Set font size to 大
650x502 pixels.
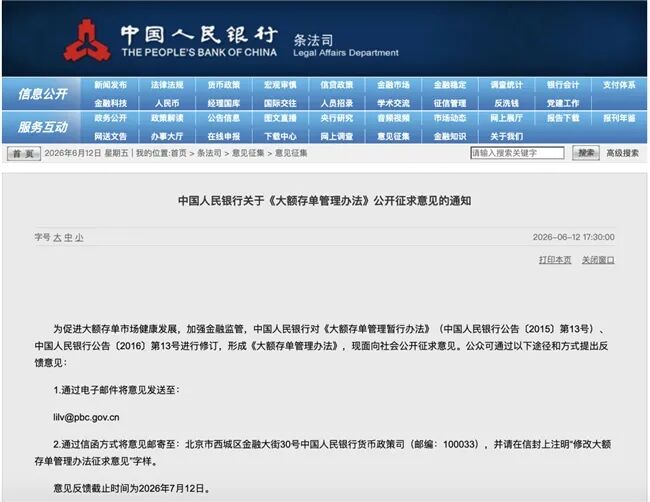tap(57, 238)
